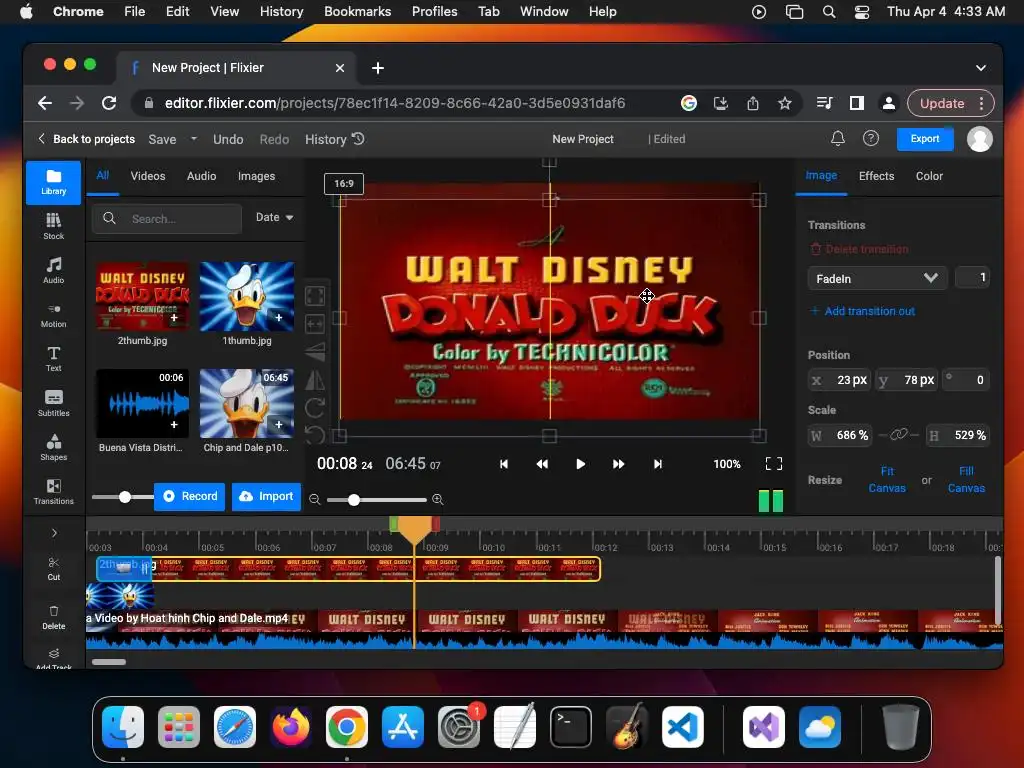This screenshot has height=768, width=1024.
Task: Click Add transition out link
Action: 862,311
